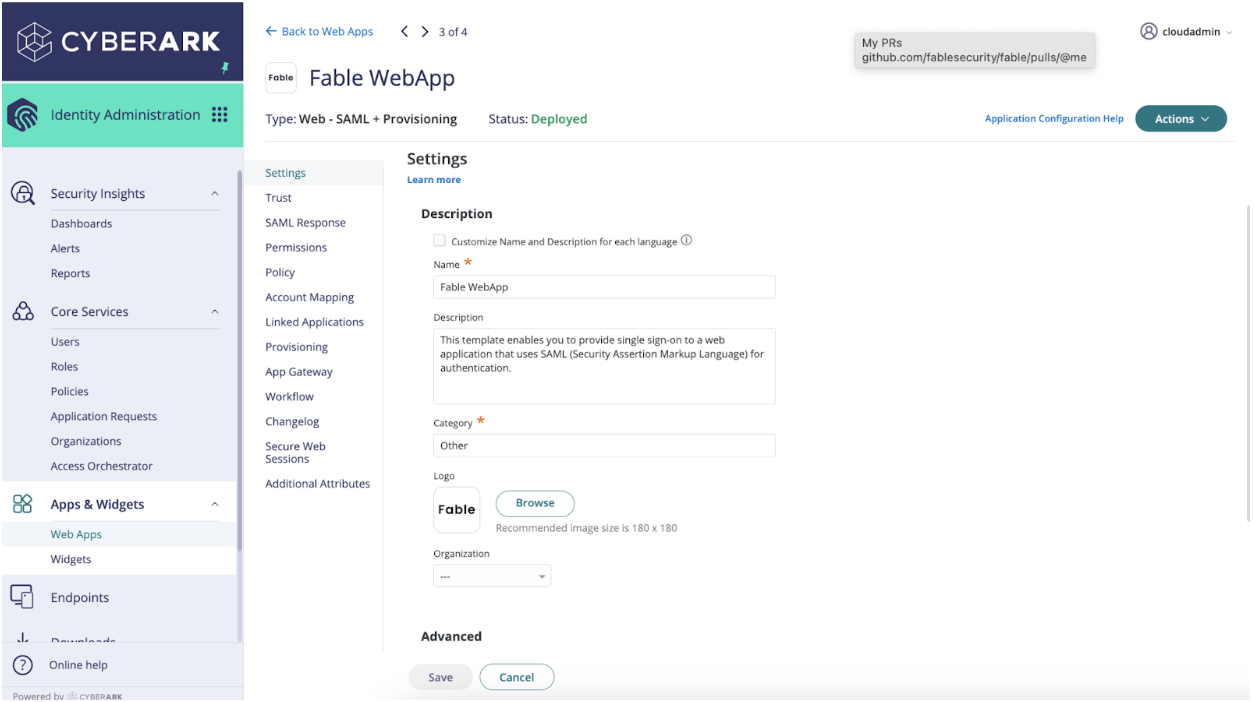The width and height of the screenshot is (1254, 702).
Task: Click the Cancel button
Action: click(x=517, y=677)
